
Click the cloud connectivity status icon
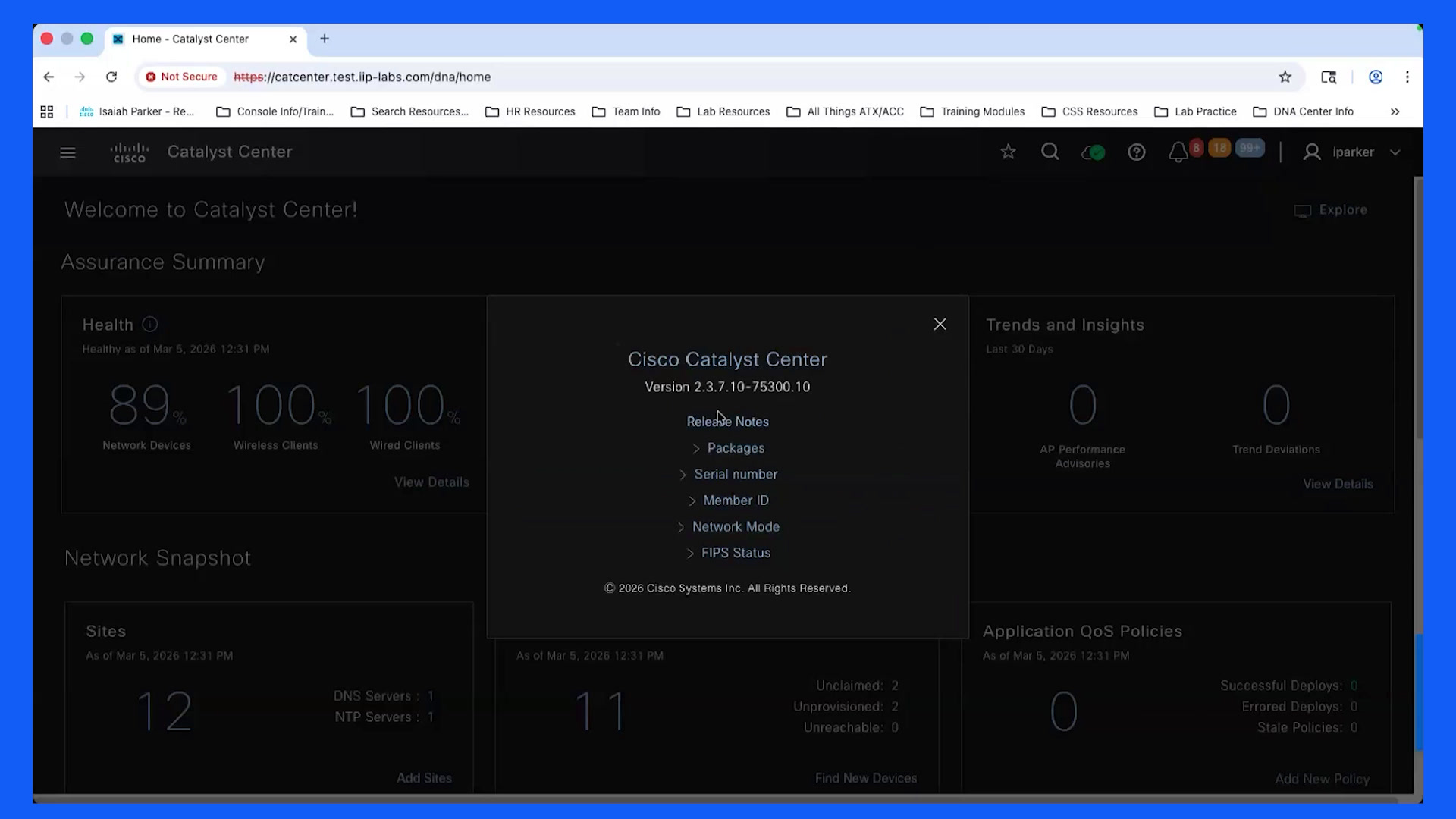(x=1093, y=152)
